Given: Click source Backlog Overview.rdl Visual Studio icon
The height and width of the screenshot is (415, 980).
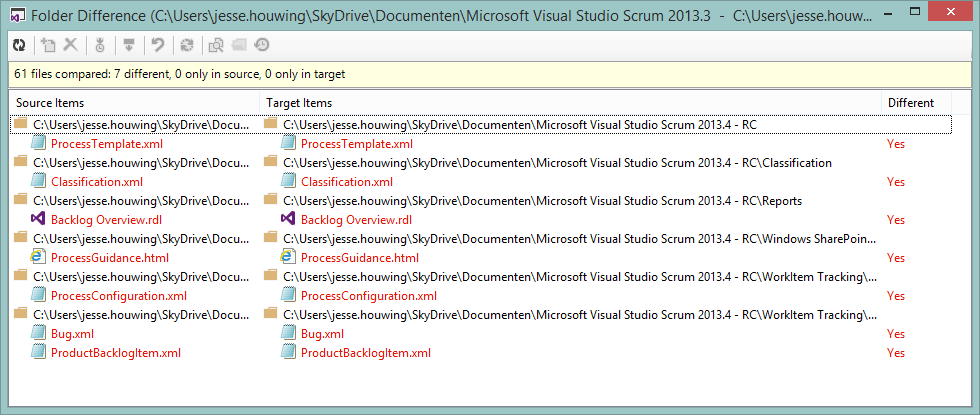Looking at the screenshot, I should tap(38, 219).
